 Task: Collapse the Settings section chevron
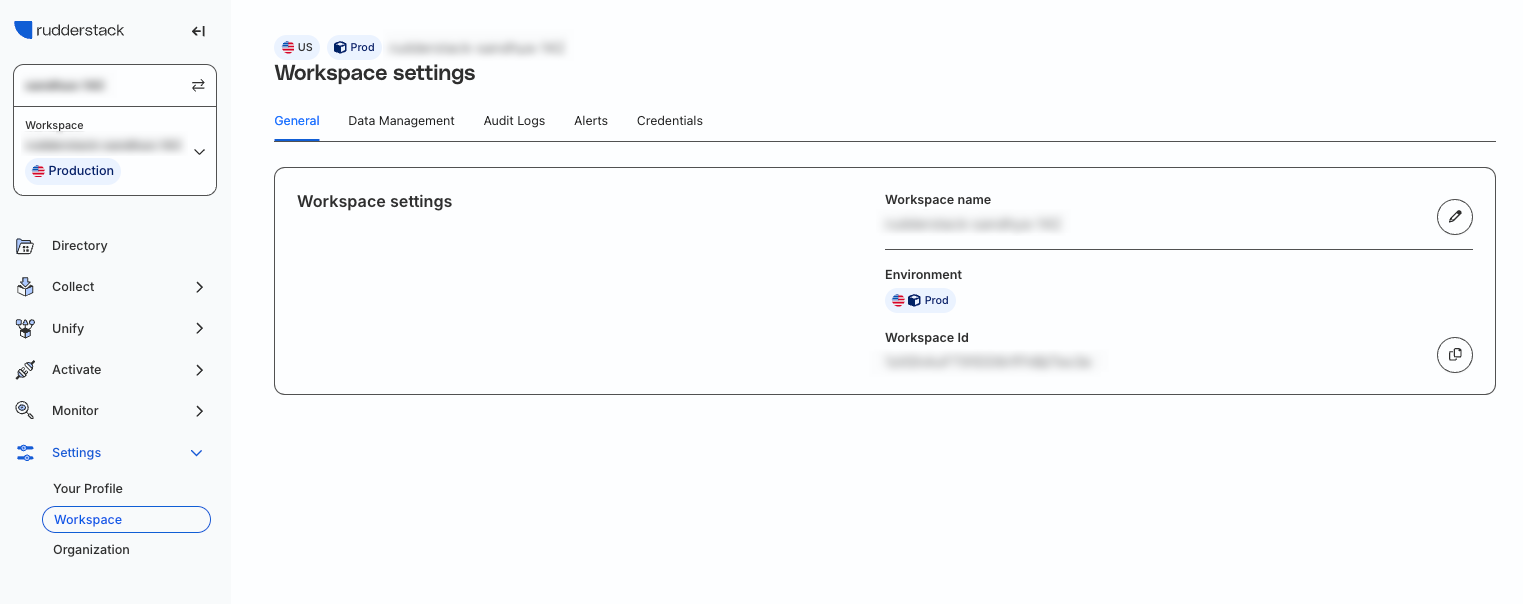(197, 453)
